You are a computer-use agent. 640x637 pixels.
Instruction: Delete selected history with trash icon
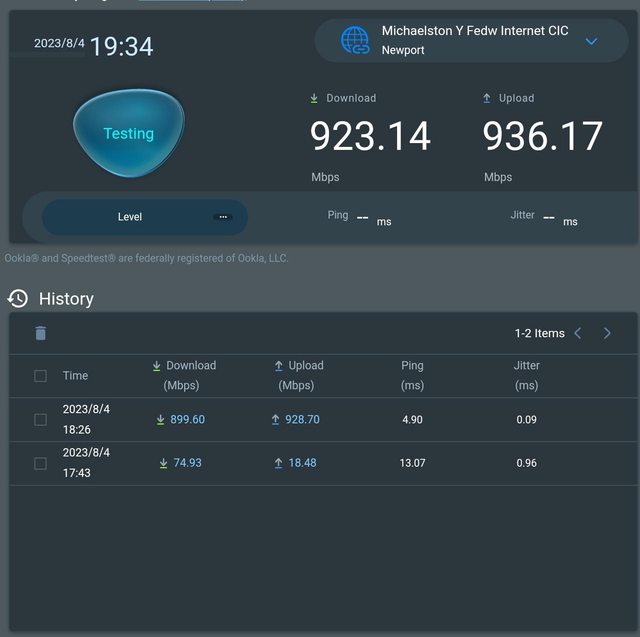(41, 333)
